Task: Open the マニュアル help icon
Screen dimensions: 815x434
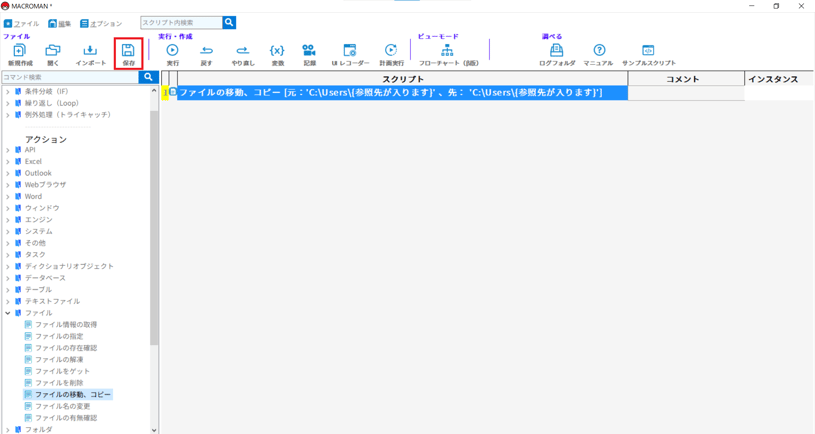Action: (599, 50)
